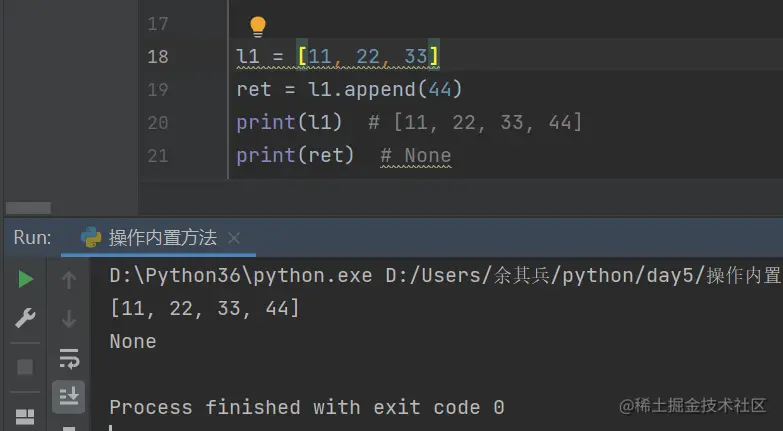Close the 操作内置方法 run tab

click(234, 238)
